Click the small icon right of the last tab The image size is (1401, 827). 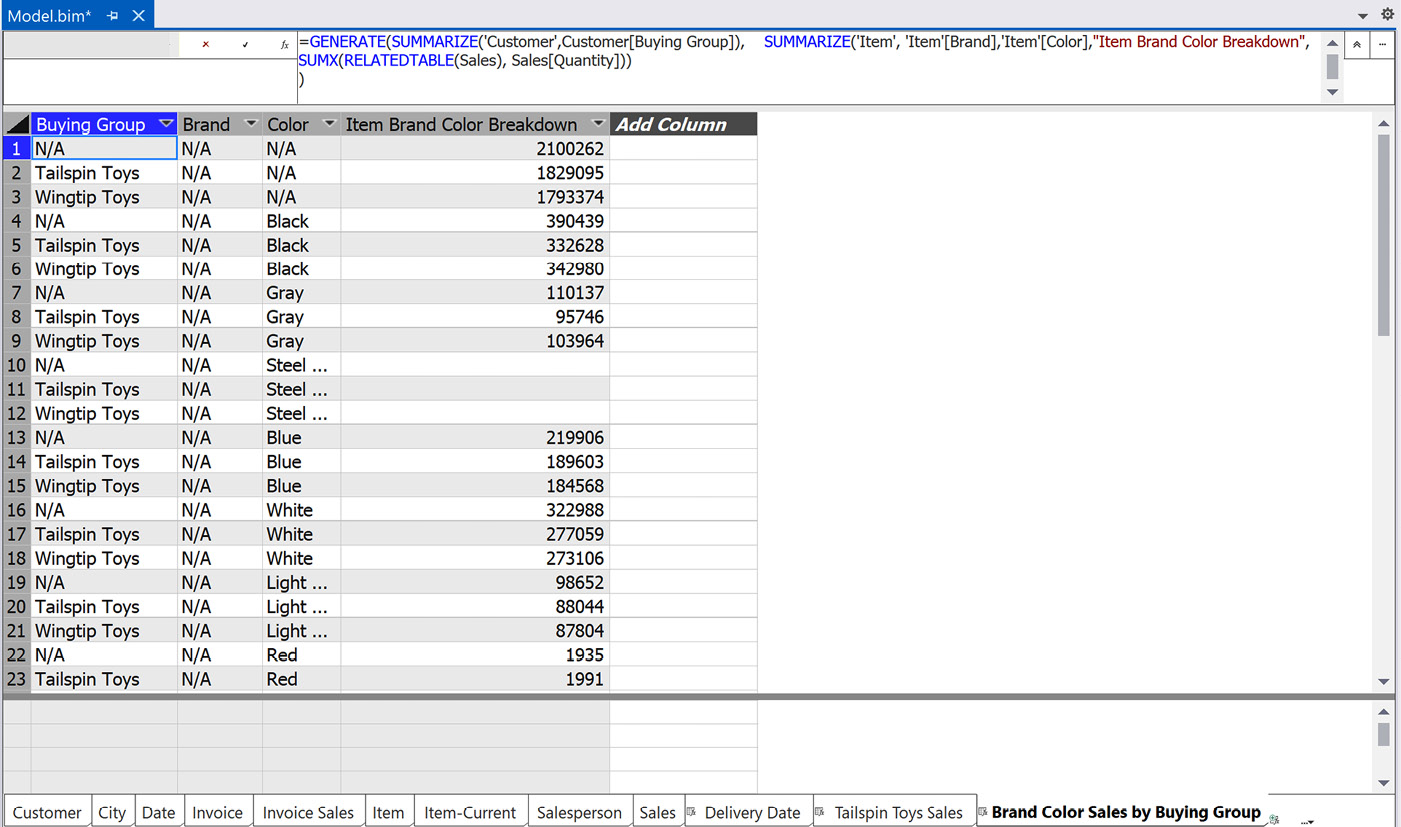pyautogui.click(x=1275, y=820)
